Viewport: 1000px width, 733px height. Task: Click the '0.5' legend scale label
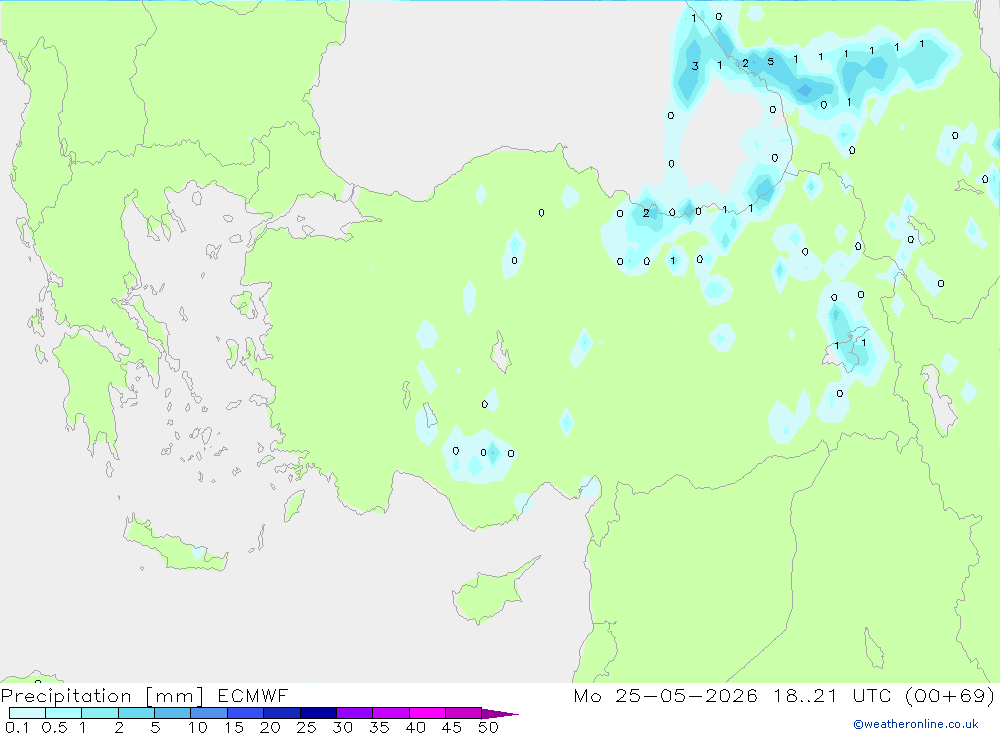(x=54, y=727)
